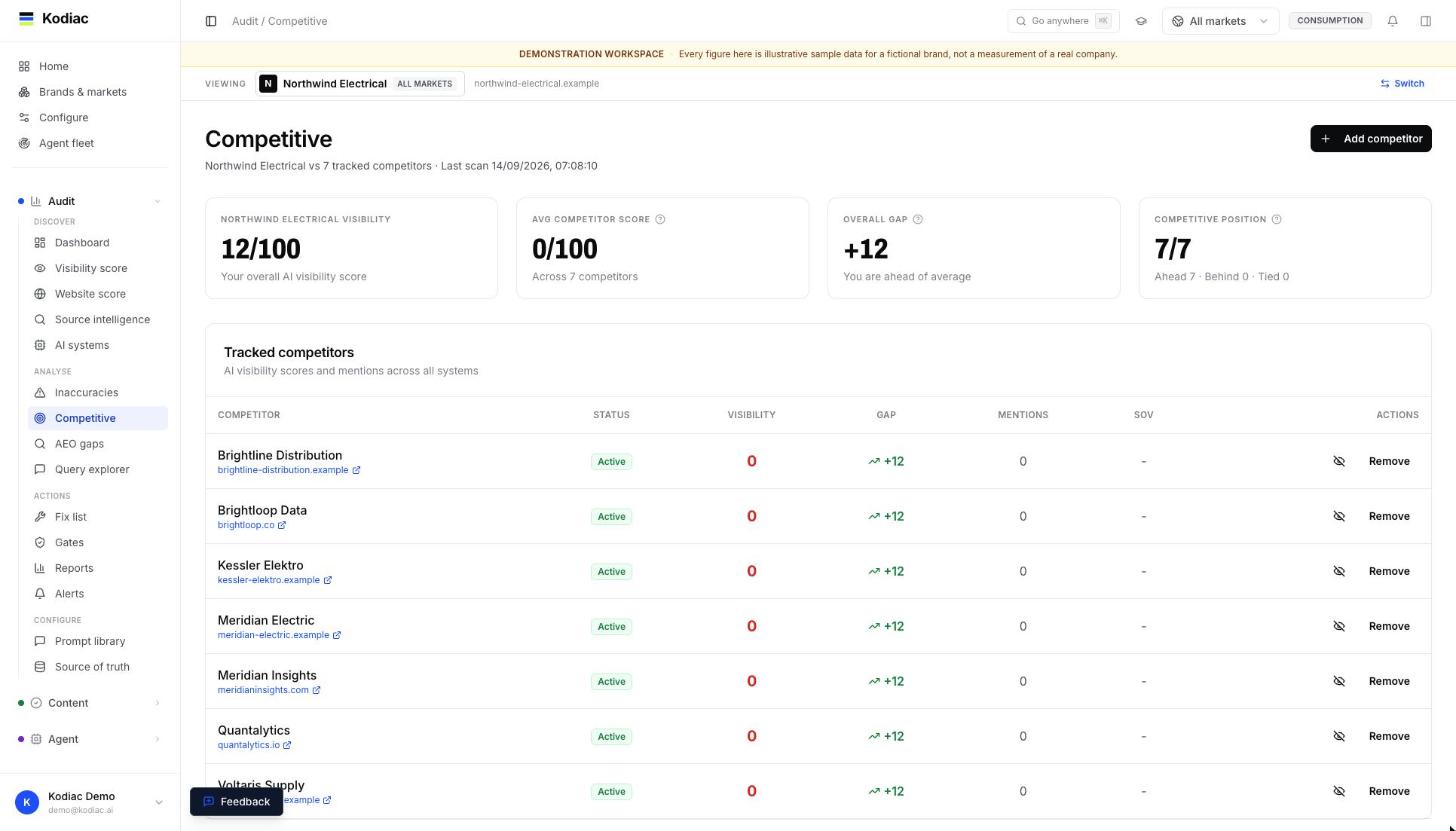Image resolution: width=1456 pixels, height=831 pixels.
Task: Hide Brightloop Data competitor
Action: click(1339, 516)
